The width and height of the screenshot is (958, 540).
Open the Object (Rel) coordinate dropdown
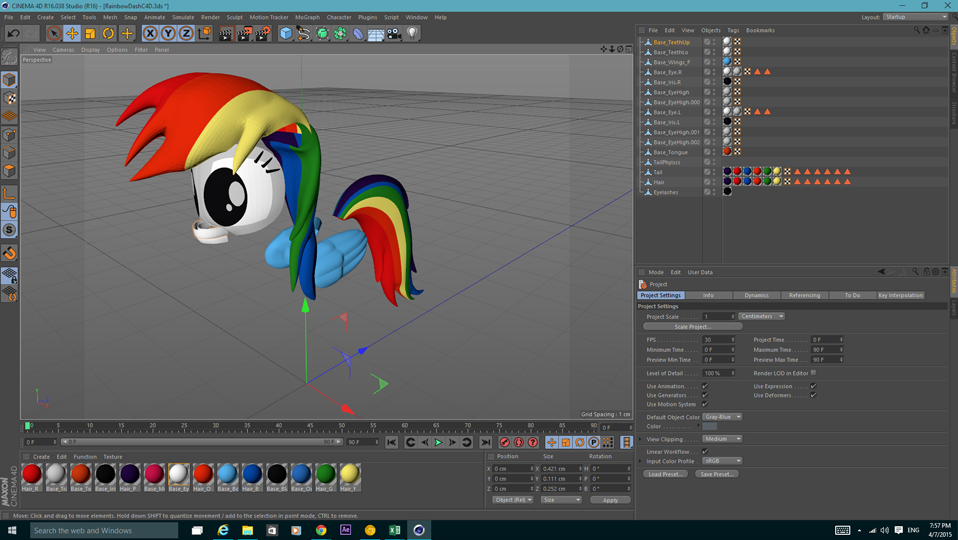click(x=513, y=500)
